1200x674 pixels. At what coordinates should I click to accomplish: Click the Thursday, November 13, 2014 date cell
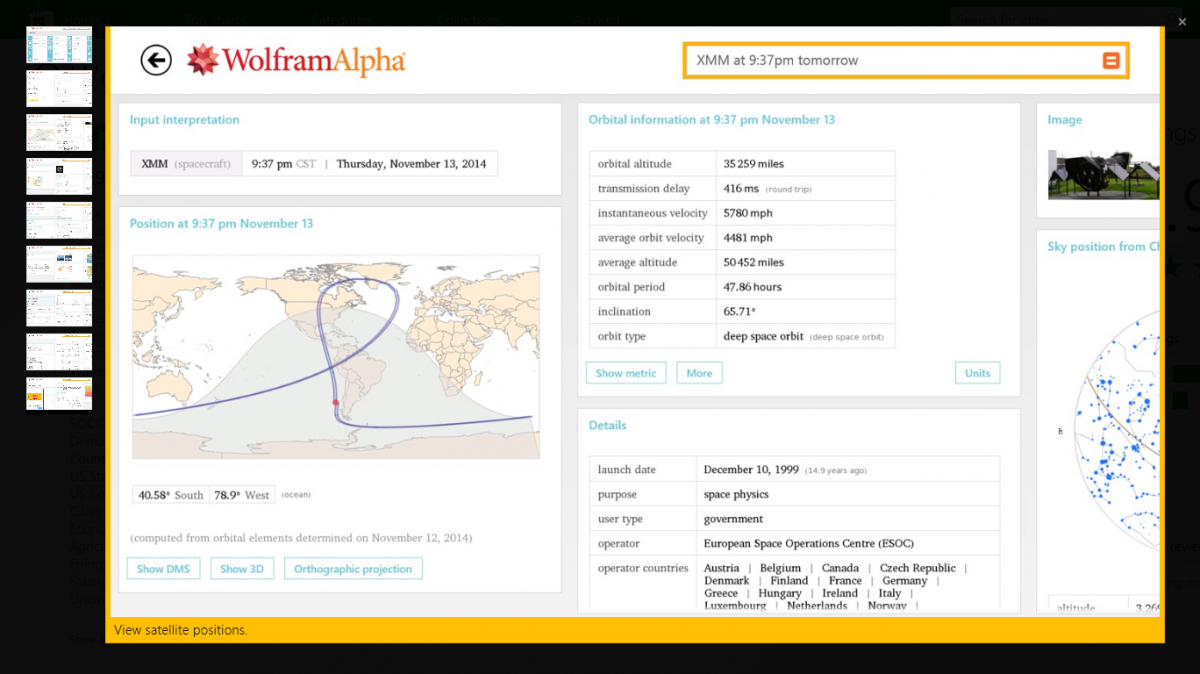point(411,164)
